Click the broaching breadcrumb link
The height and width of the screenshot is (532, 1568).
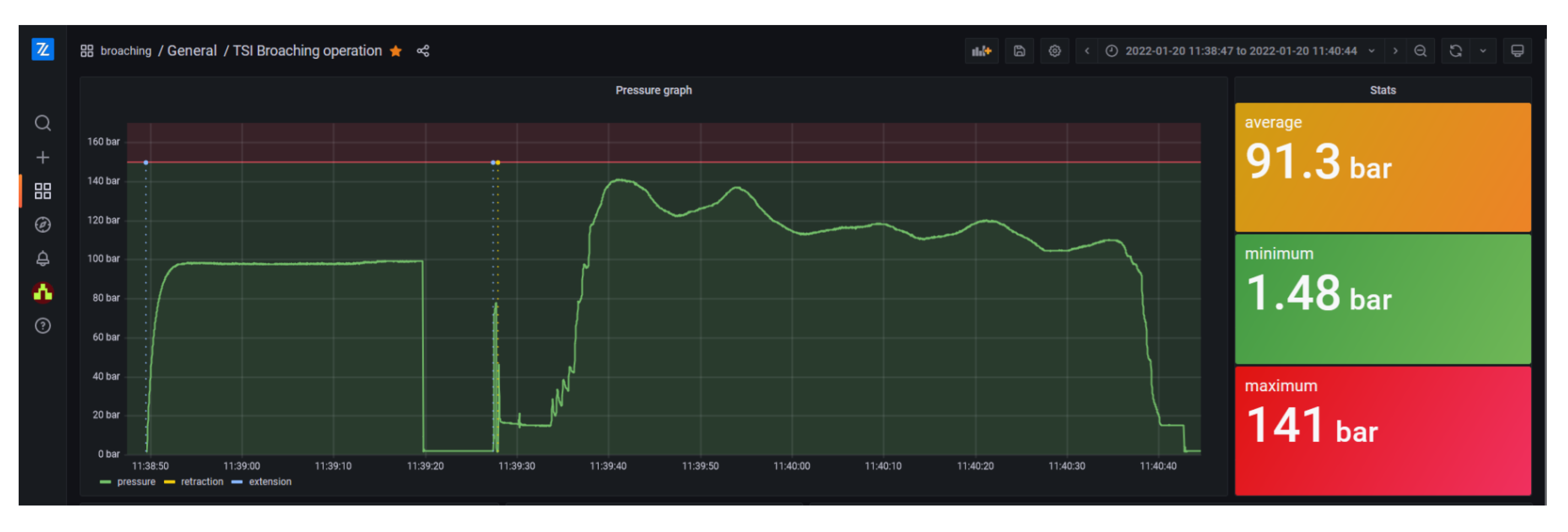pos(125,51)
